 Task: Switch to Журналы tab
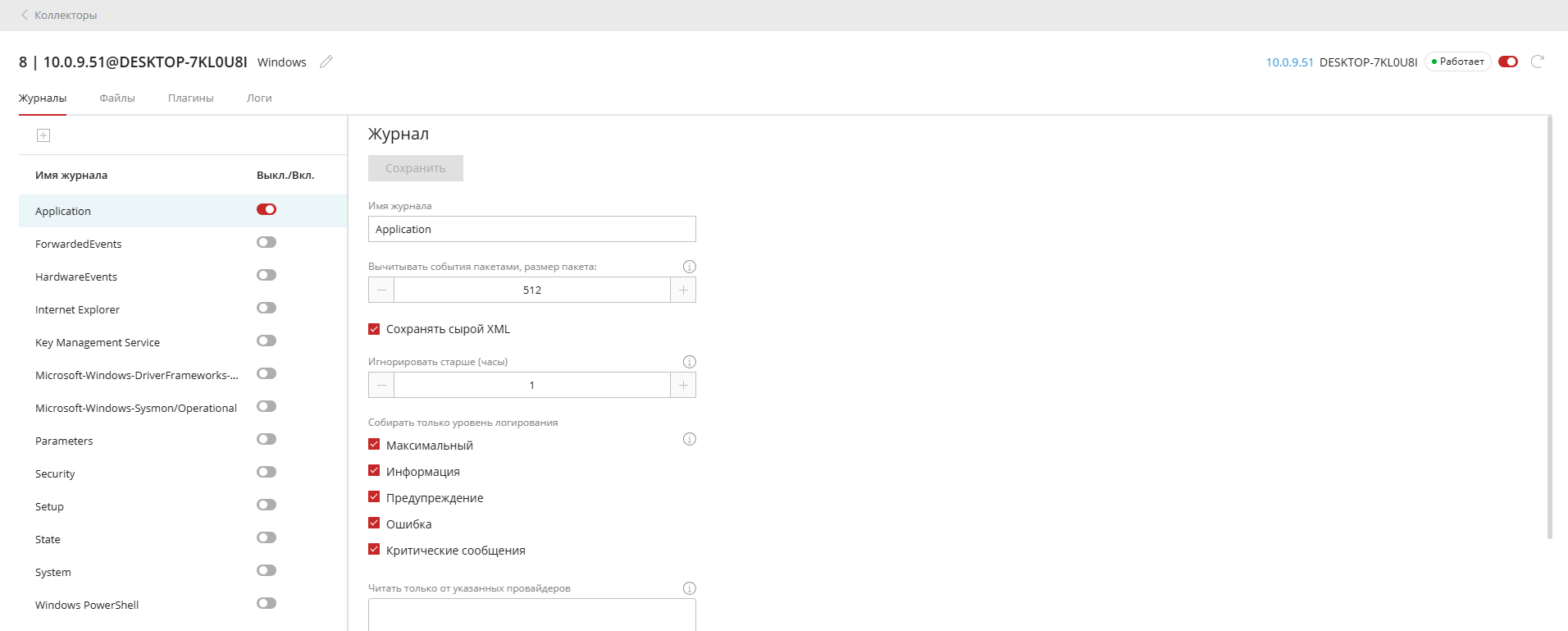click(x=43, y=98)
